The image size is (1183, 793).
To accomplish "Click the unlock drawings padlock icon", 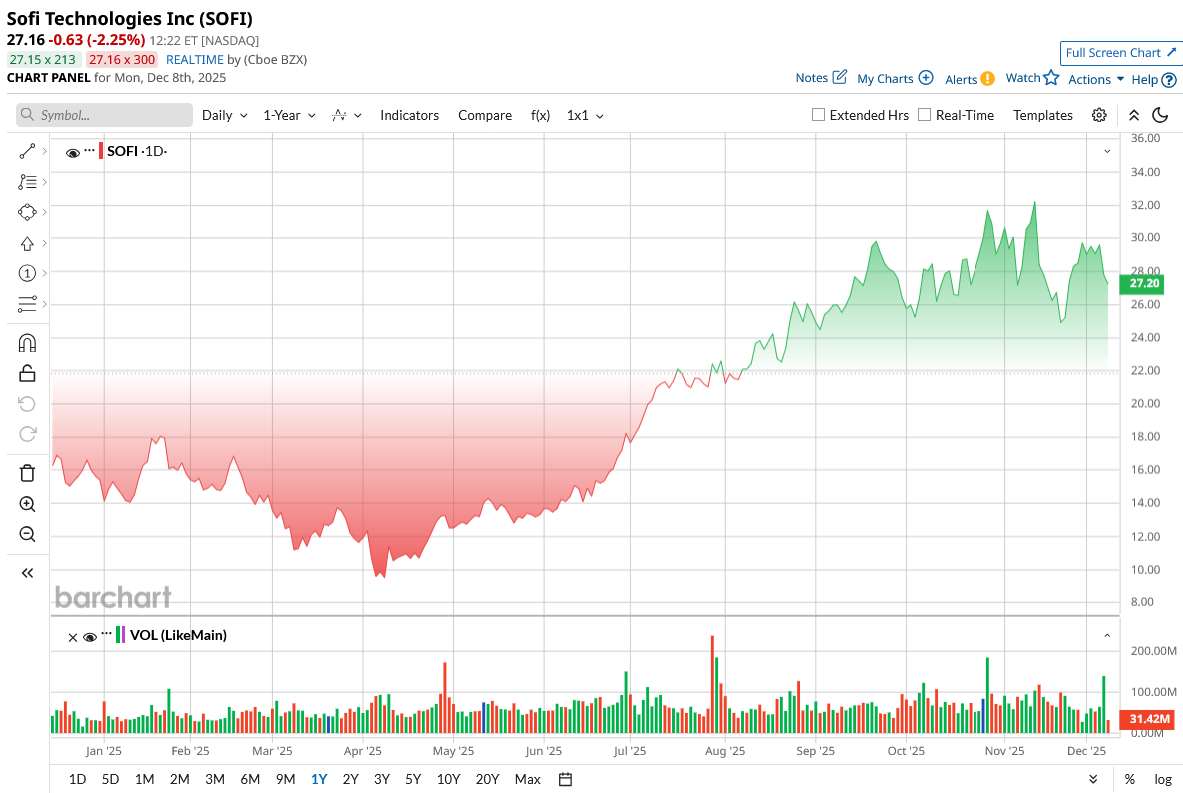I will point(27,373).
